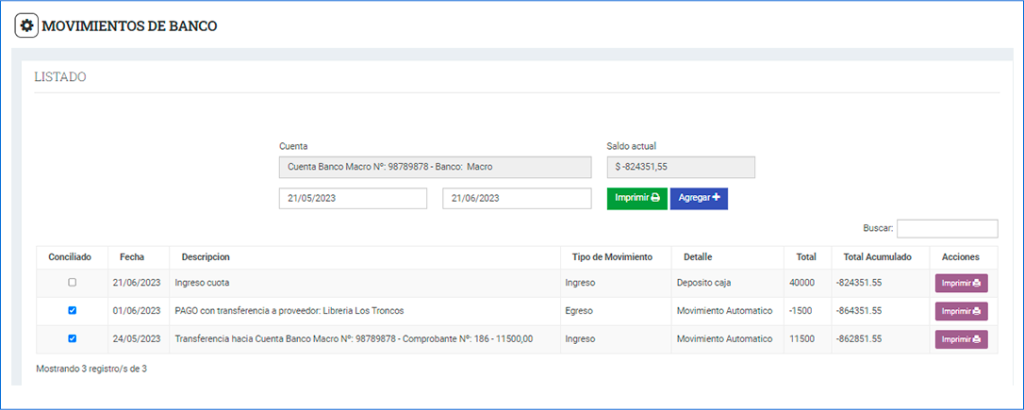Uncheck Conciliado for the 24/05/2023 movement
Image resolution: width=1024 pixels, height=410 pixels.
72,339
